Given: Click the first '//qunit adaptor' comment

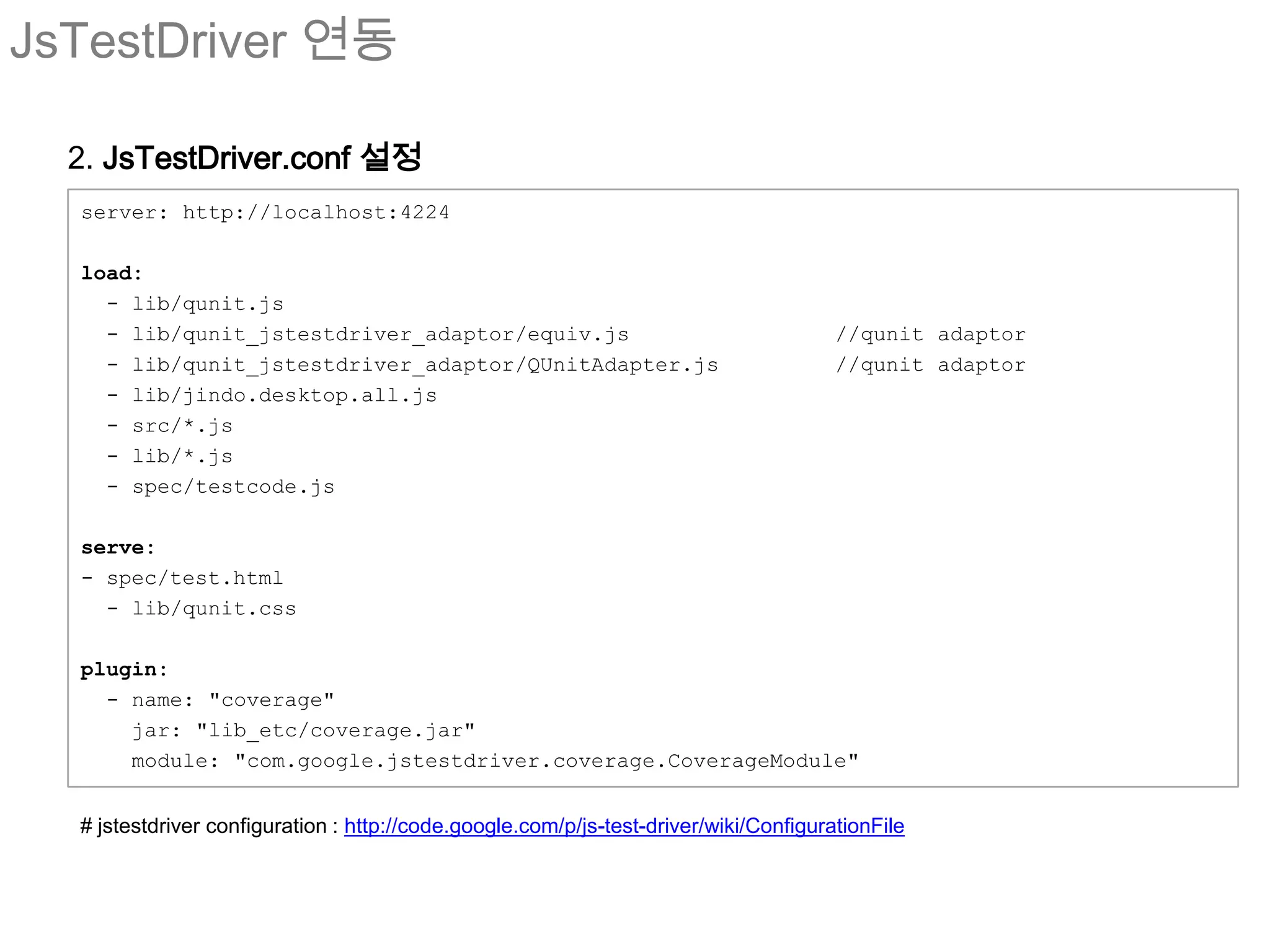Looking at the screenshot, I should point(930,335).
